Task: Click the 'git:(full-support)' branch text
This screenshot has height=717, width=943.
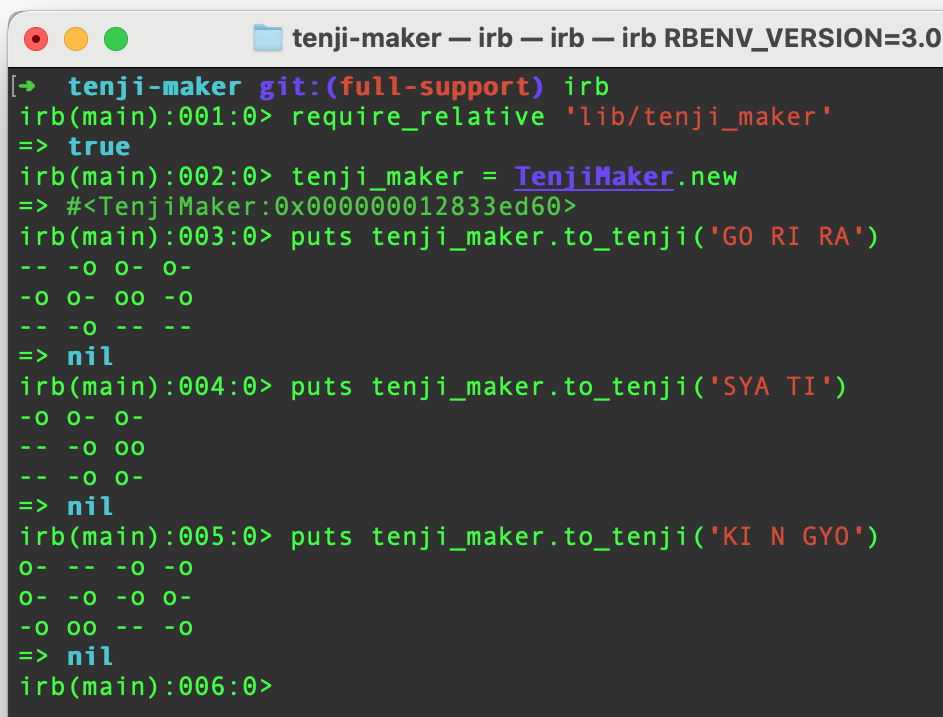Action: (402, 87)
